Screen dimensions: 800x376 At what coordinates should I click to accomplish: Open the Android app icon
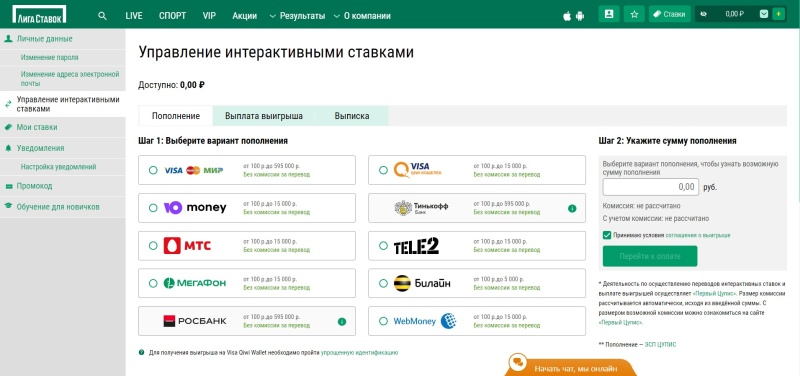[x=580, y=16]
